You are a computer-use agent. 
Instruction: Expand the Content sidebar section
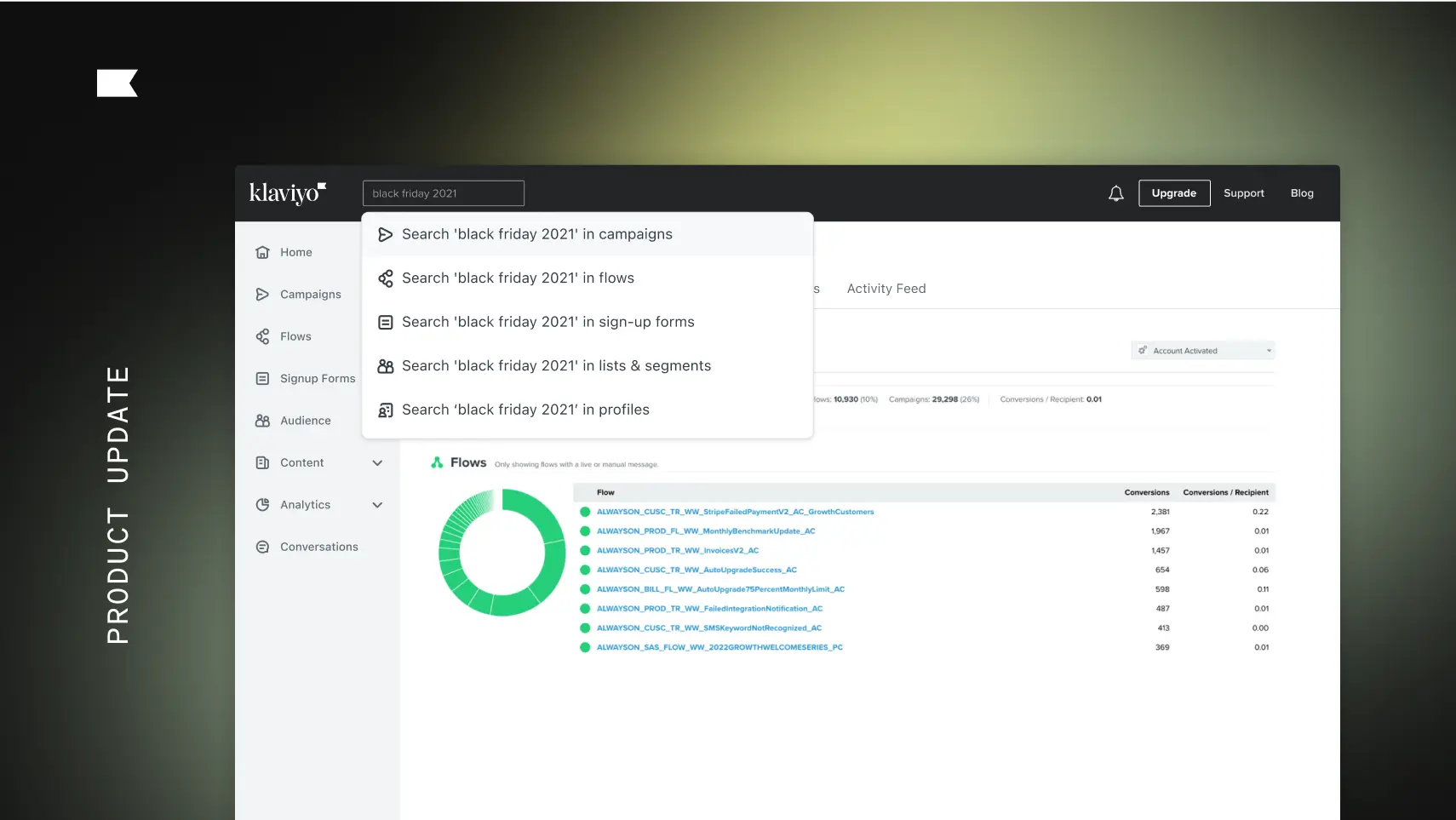[377, 463]
